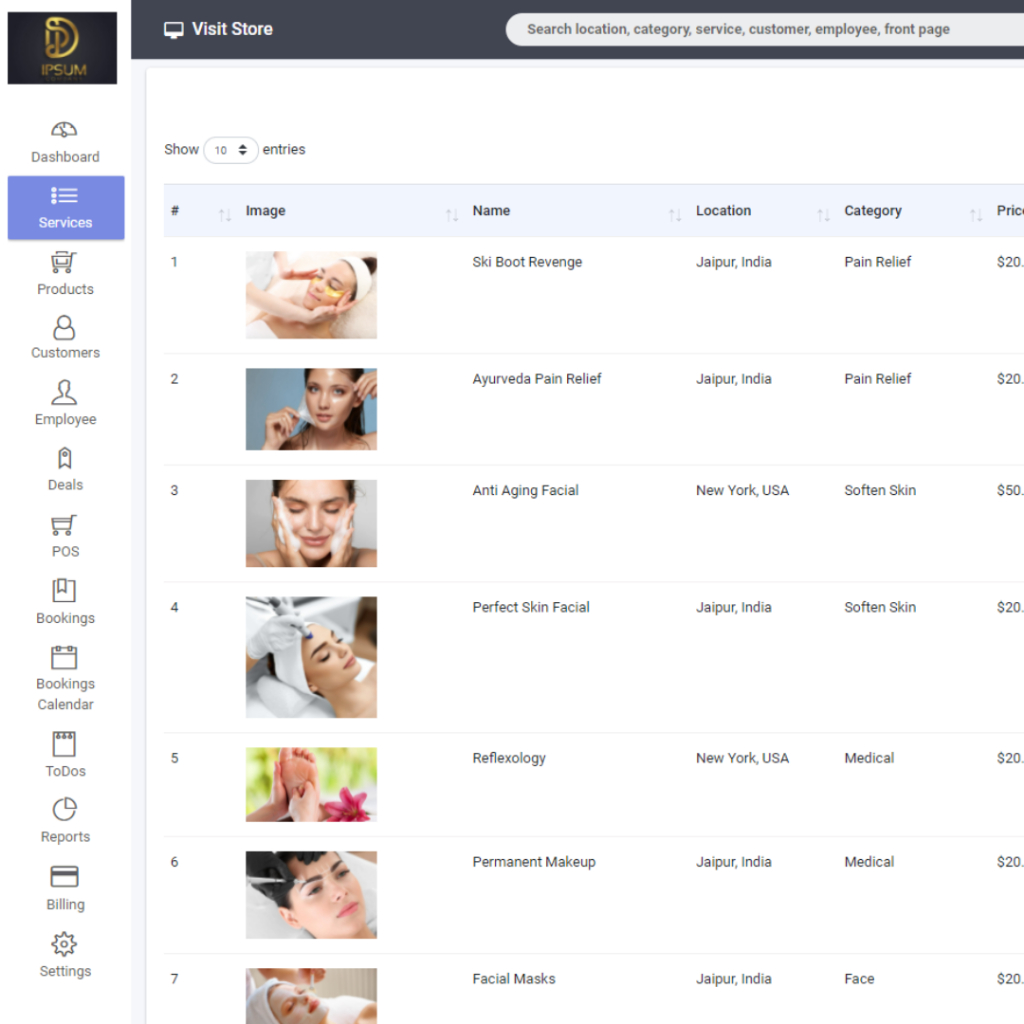Sort table by Location column header
The image size is (1024, 1024).
tap(723, 211)
